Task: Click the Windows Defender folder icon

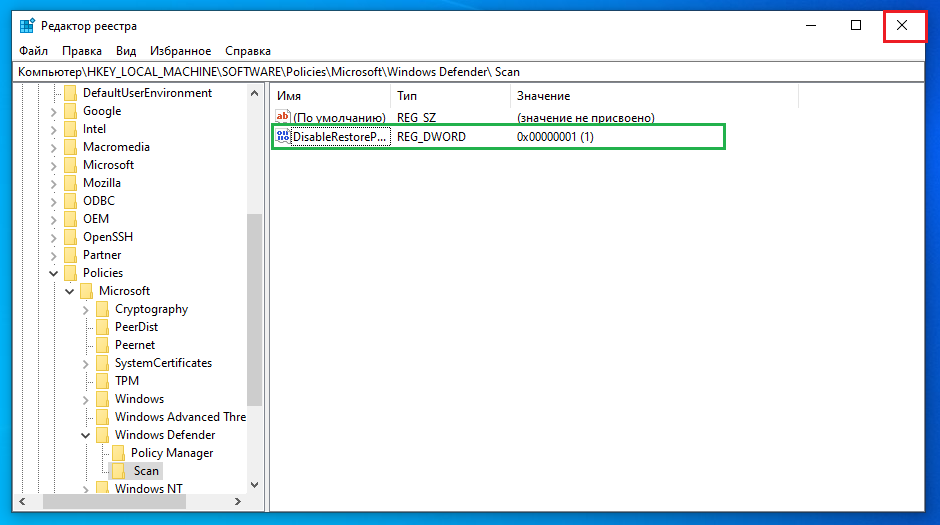Action: click(103, 435)
